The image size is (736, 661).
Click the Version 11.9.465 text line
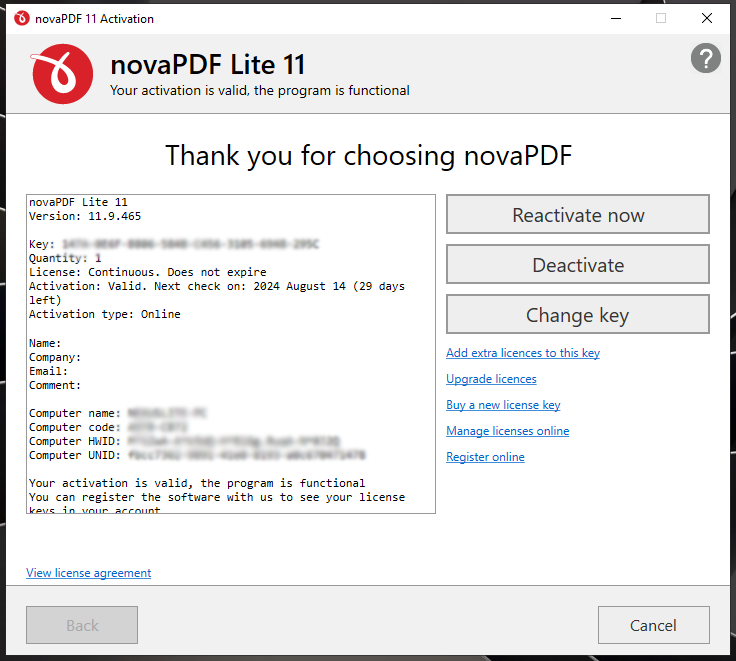pyautogui.click(x=85, y=216)
